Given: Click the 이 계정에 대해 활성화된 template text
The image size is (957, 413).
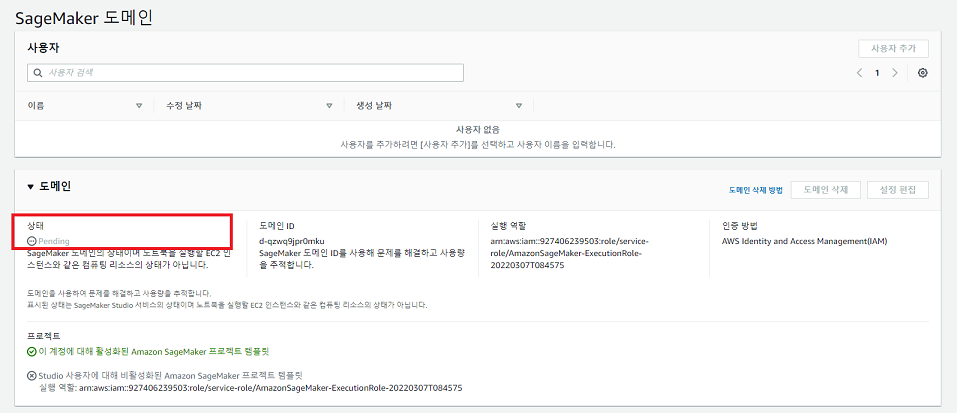Looking at the screenshot, I should pyautogui.click(x=154, y=351).
